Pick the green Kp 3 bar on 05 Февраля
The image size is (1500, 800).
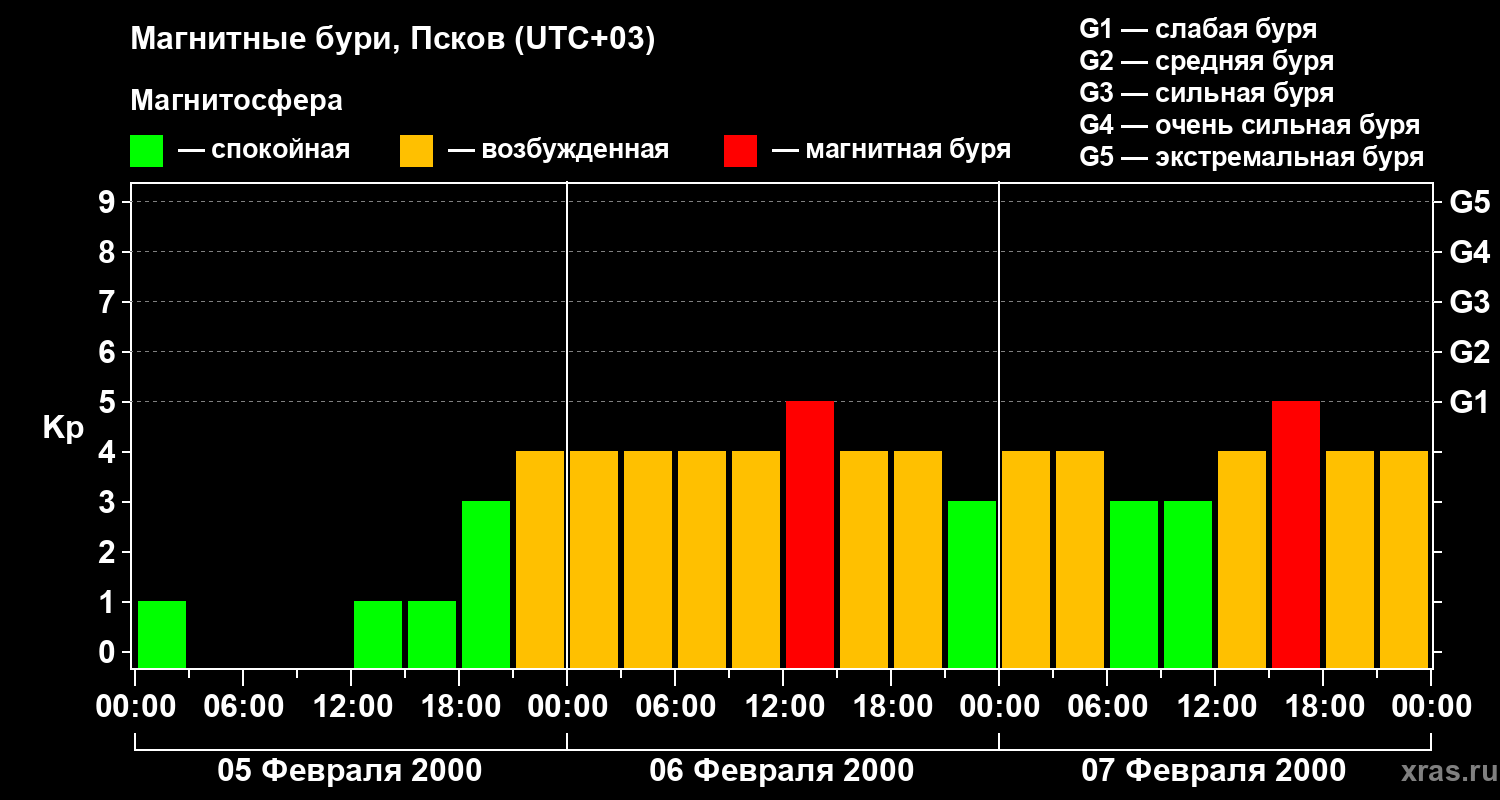(486, 584)
